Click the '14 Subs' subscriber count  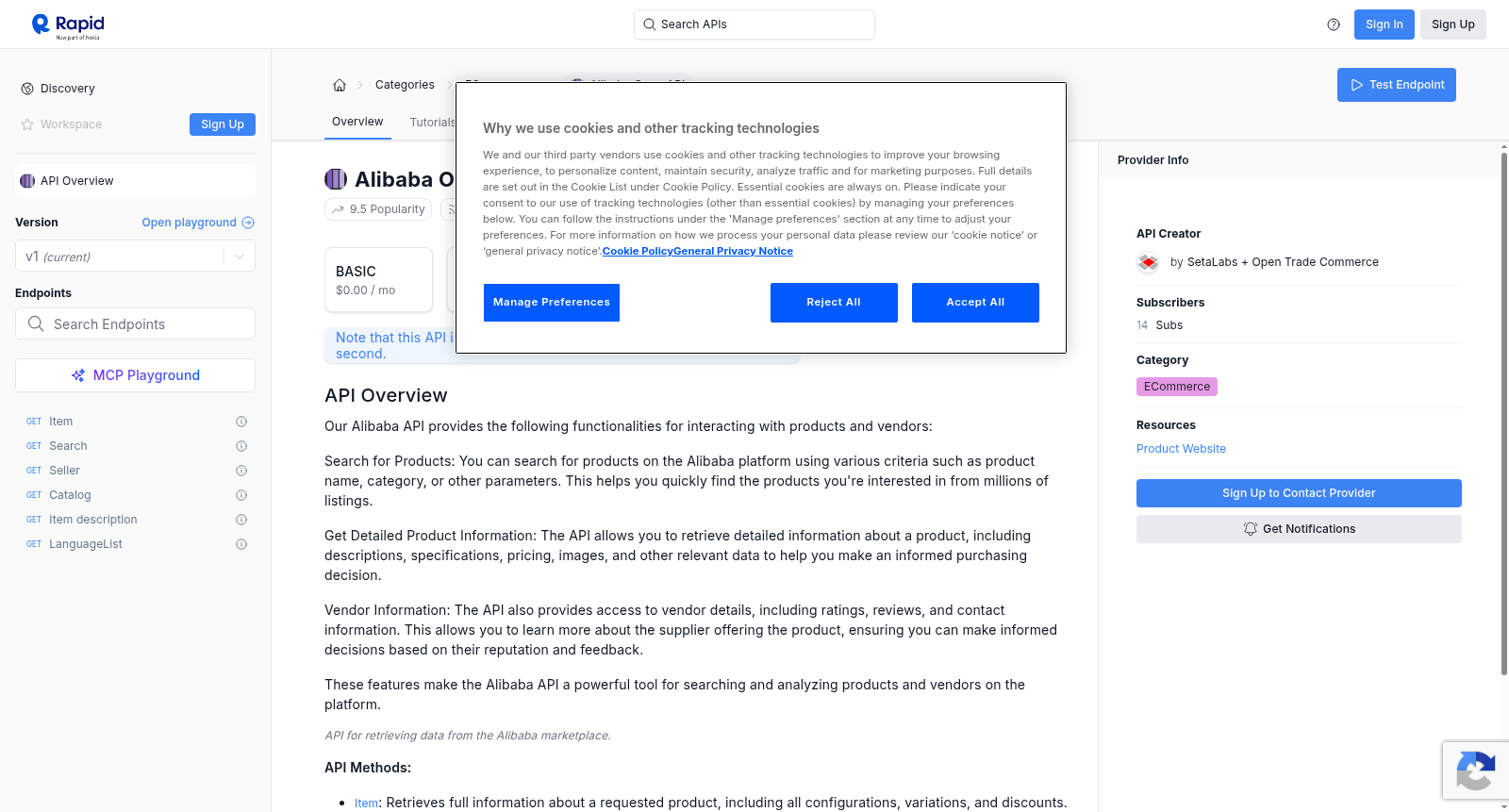(x=1159, y=325)
